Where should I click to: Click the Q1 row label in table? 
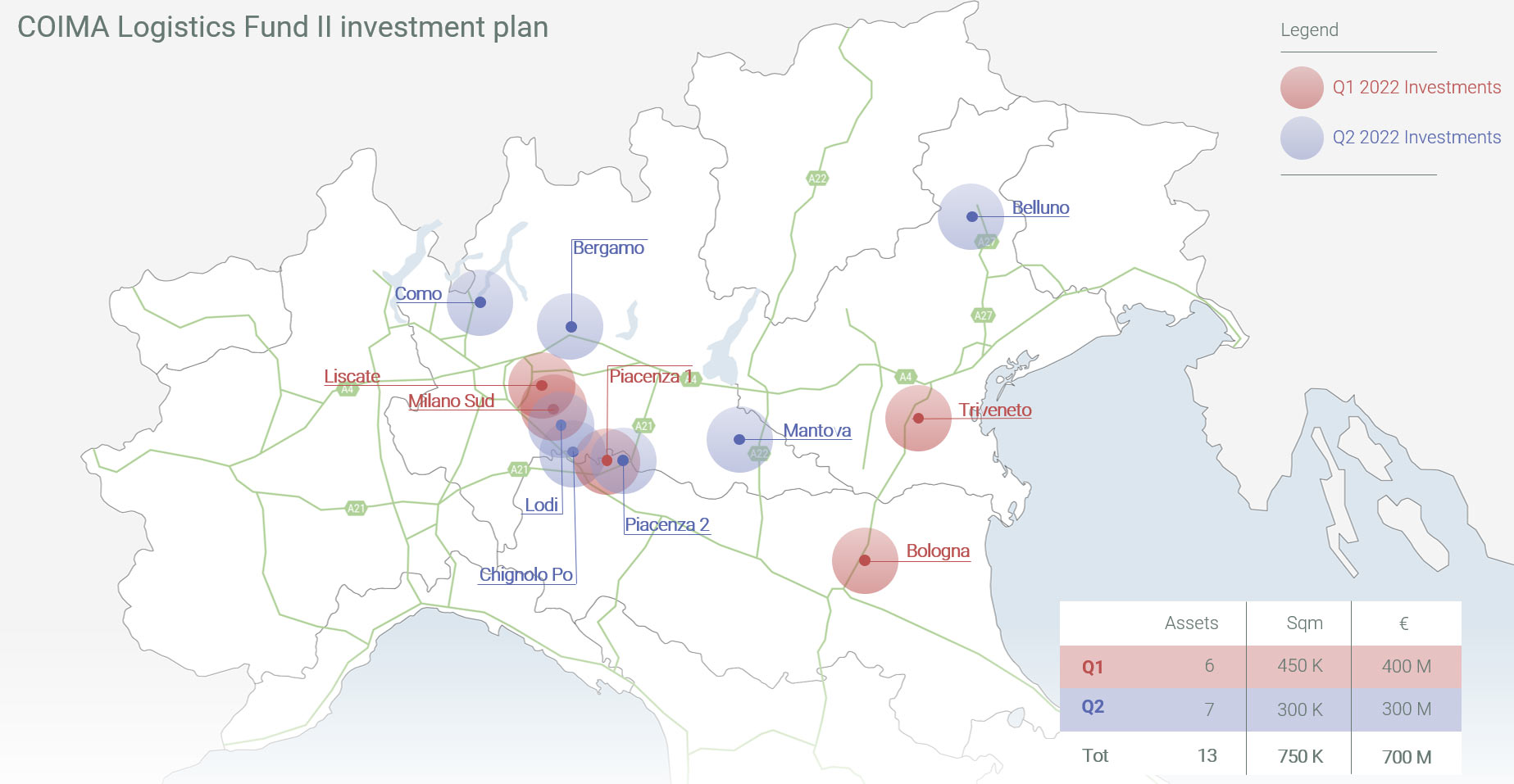(1093, 667)
